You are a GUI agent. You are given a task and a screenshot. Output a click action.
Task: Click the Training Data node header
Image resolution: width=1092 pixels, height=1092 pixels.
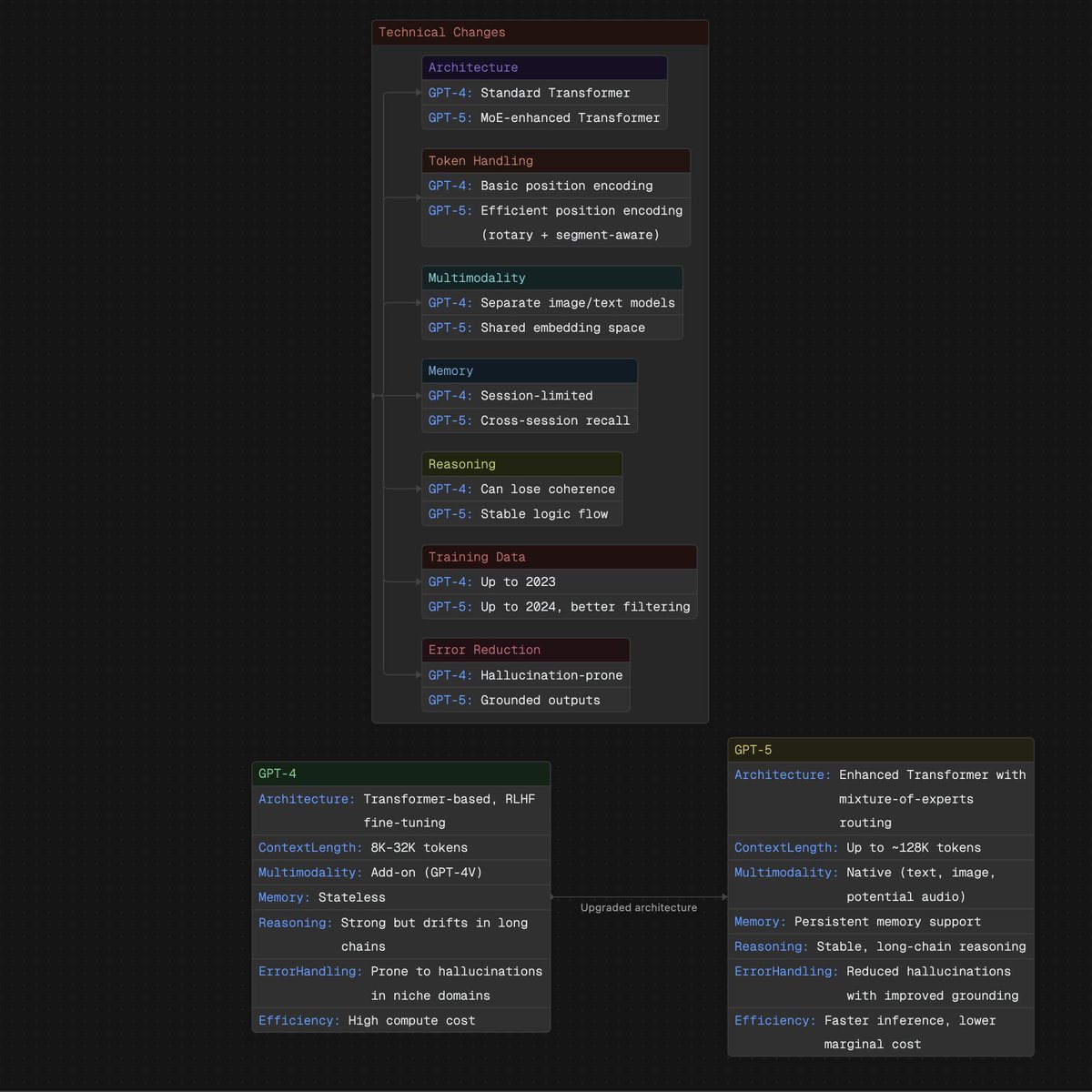click(x=560, y=557)
